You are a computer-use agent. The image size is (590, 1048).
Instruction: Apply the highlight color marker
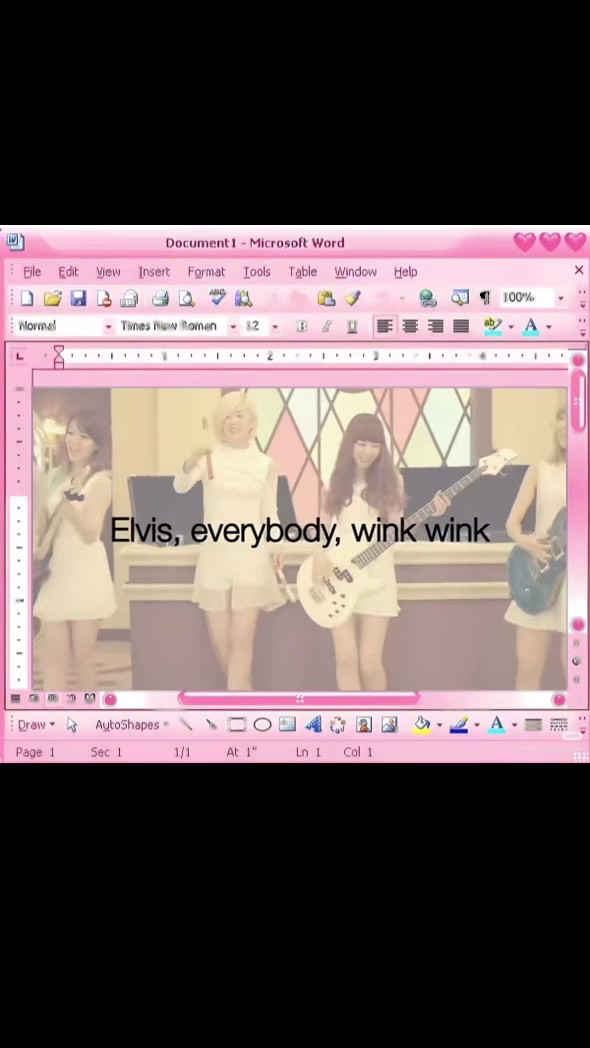pyautogui.click(x=492, y=326)
